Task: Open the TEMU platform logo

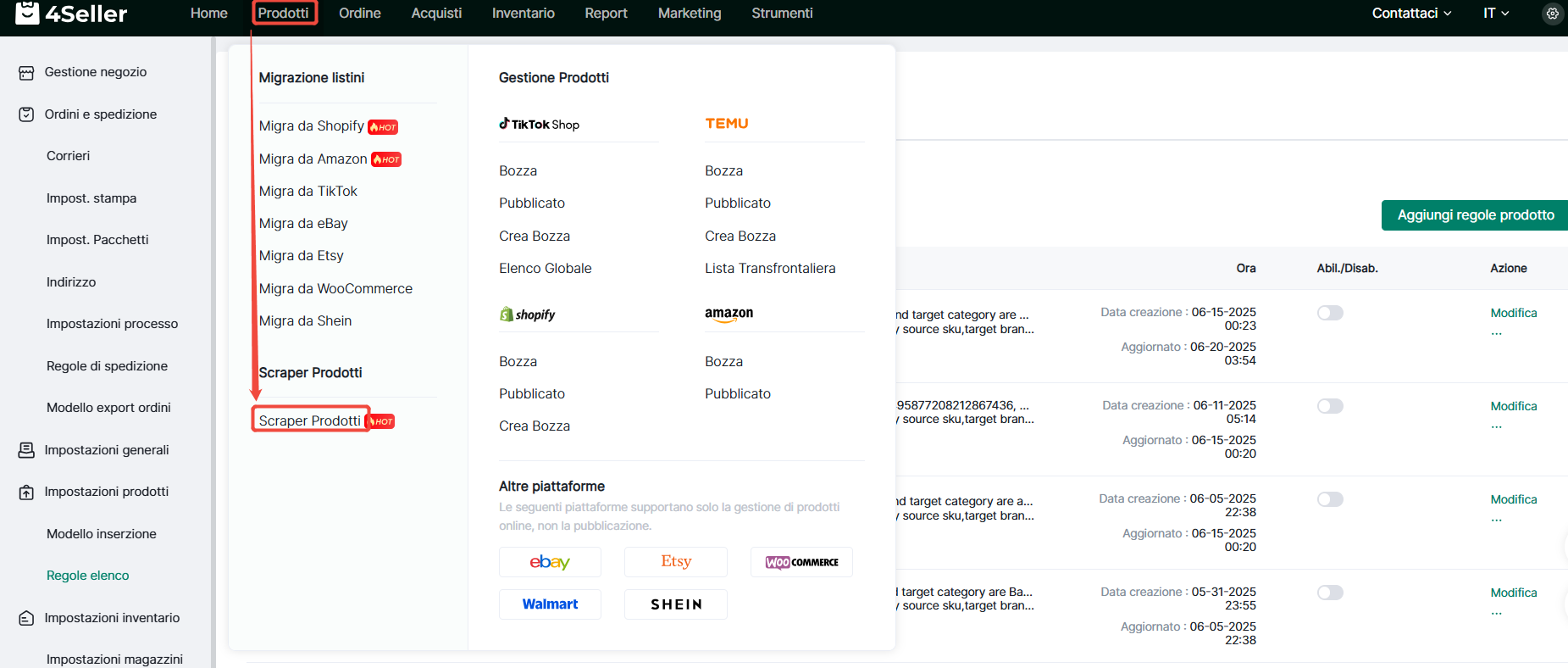Action: pyautogui.click(x=727, y=124)
